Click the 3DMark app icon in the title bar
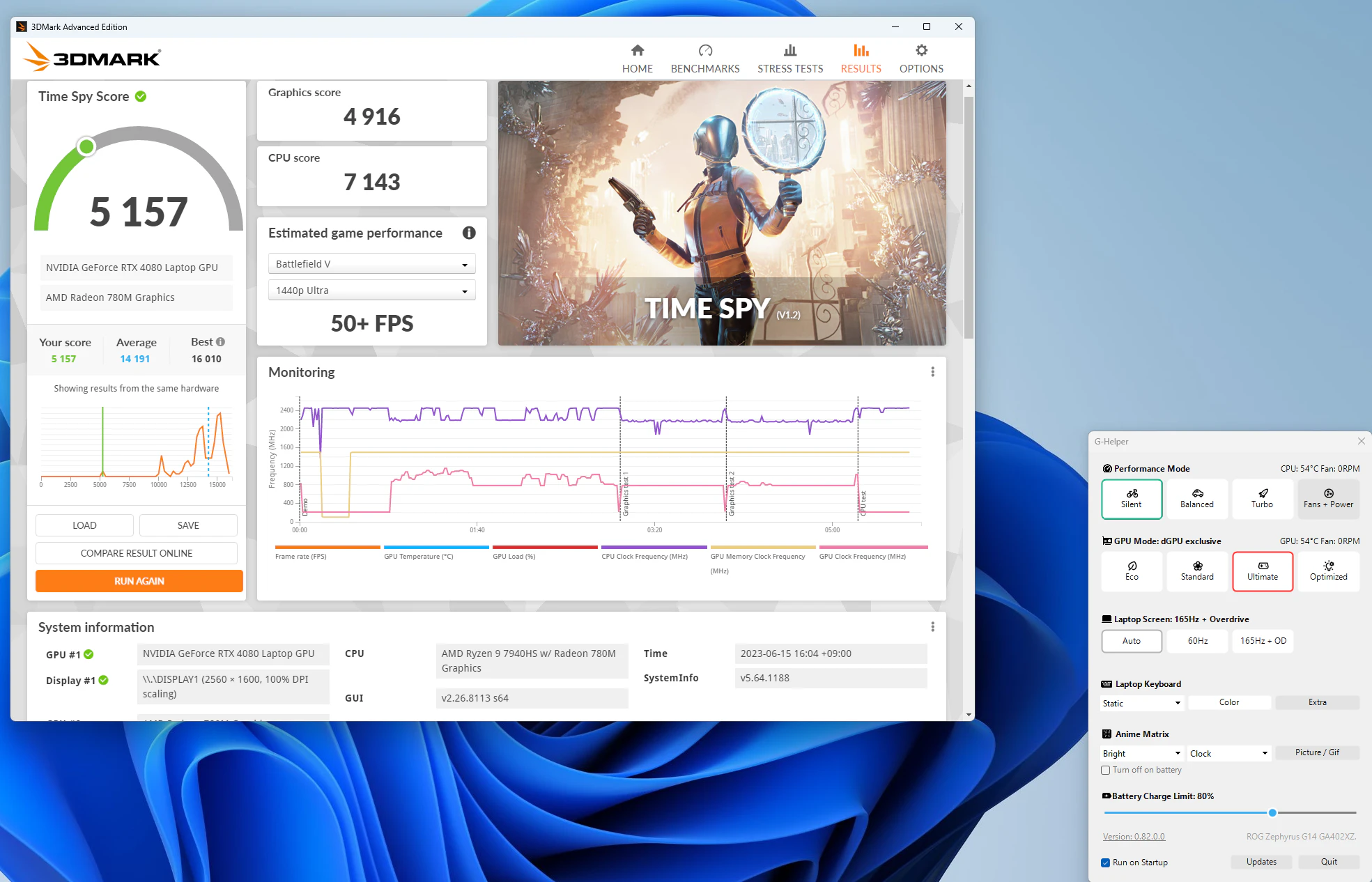 [x=22, y=26]
